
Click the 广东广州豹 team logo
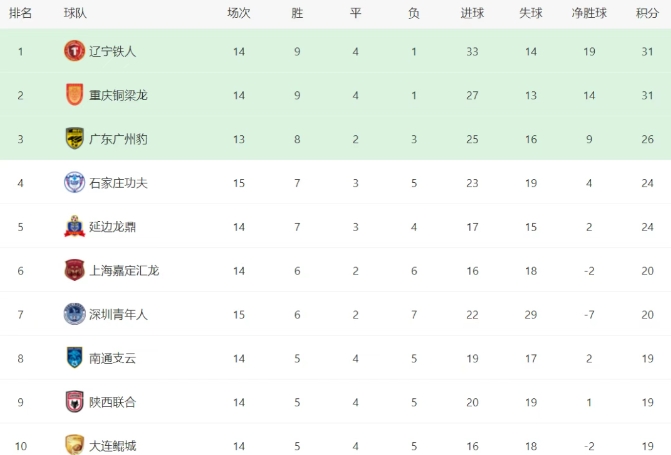[74, 138]
